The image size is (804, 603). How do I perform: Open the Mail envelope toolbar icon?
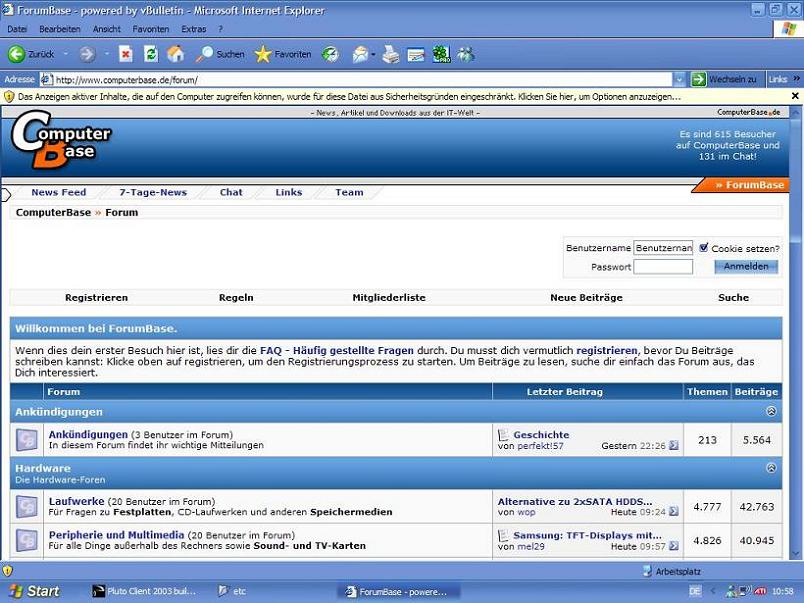pyautogui.click(x=360, y=54)
